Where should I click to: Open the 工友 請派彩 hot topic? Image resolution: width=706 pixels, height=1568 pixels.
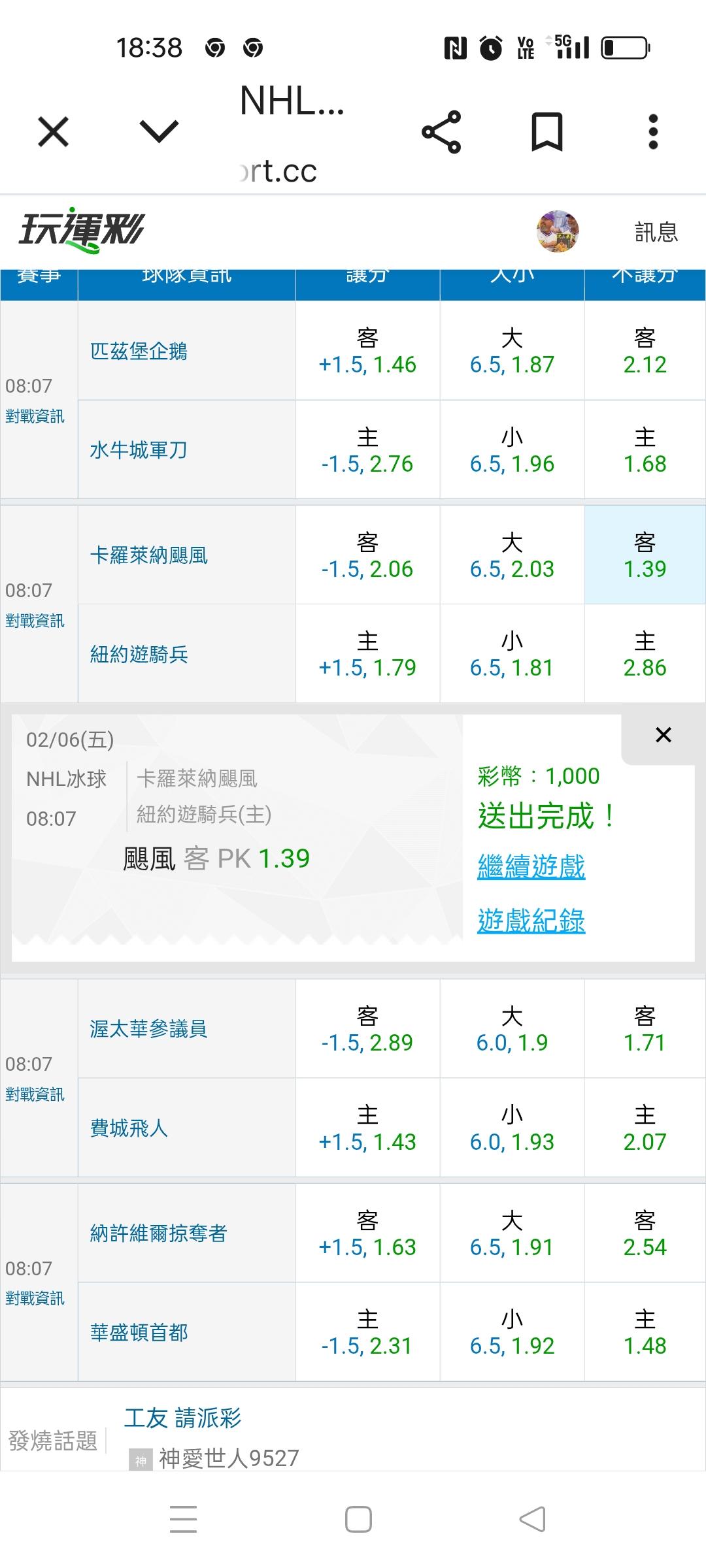(x=183, y=1418)
